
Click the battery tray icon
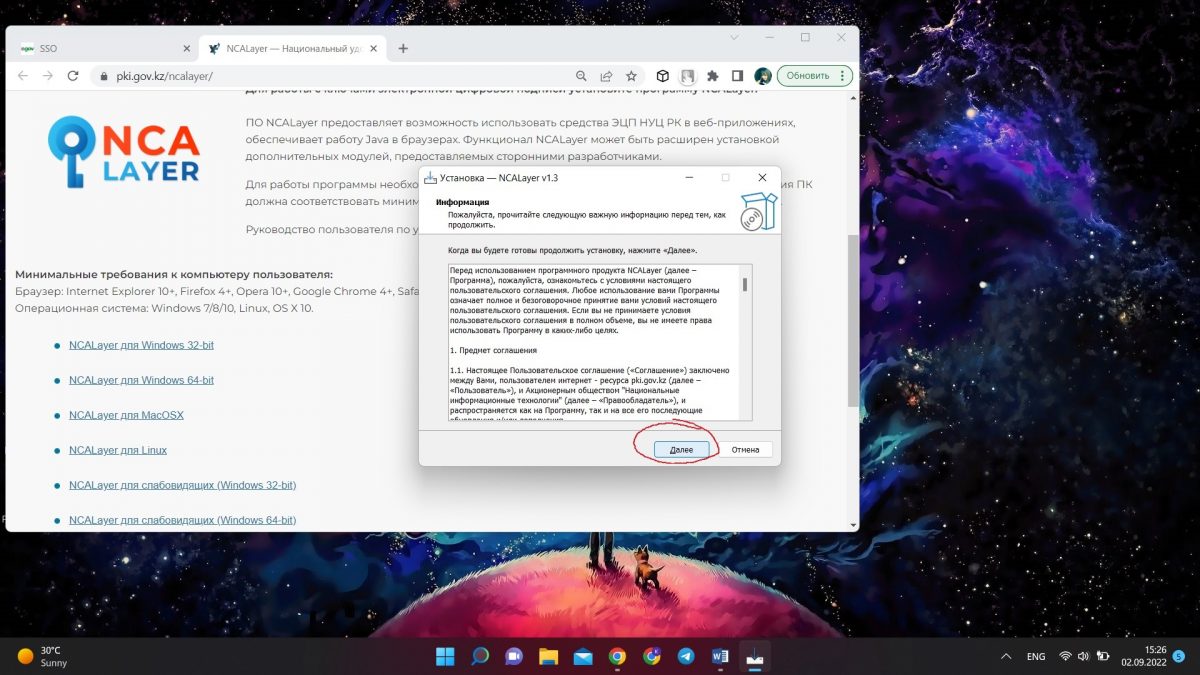click(1104, 656)
